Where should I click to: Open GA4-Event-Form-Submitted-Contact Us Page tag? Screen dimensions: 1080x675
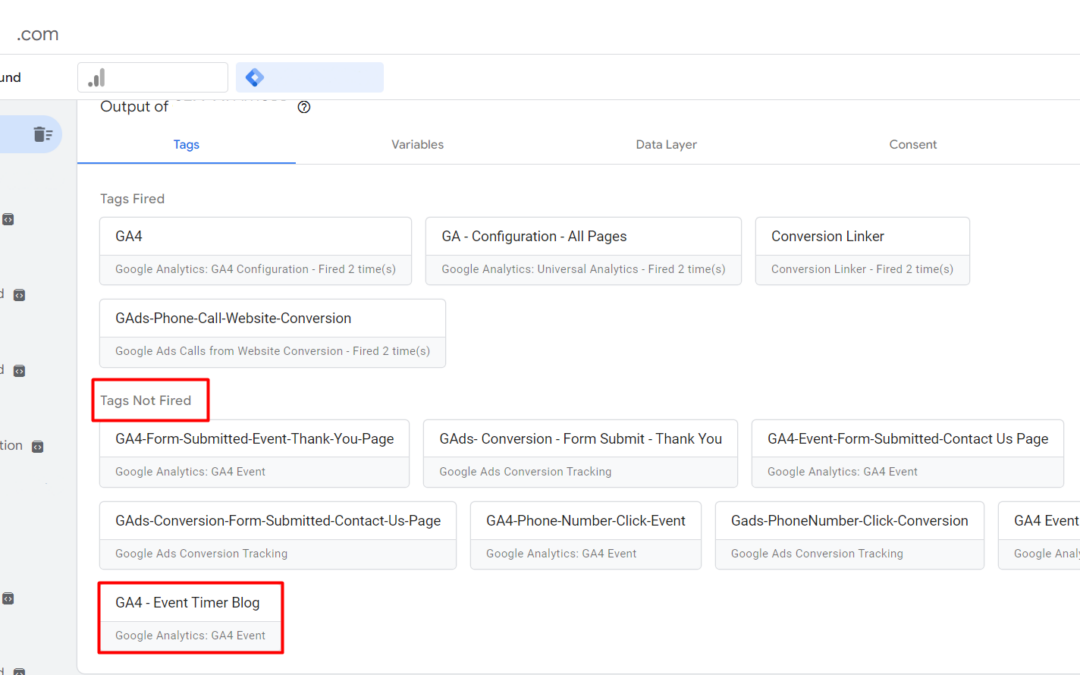pyautogui.click(x=907, y=453)
